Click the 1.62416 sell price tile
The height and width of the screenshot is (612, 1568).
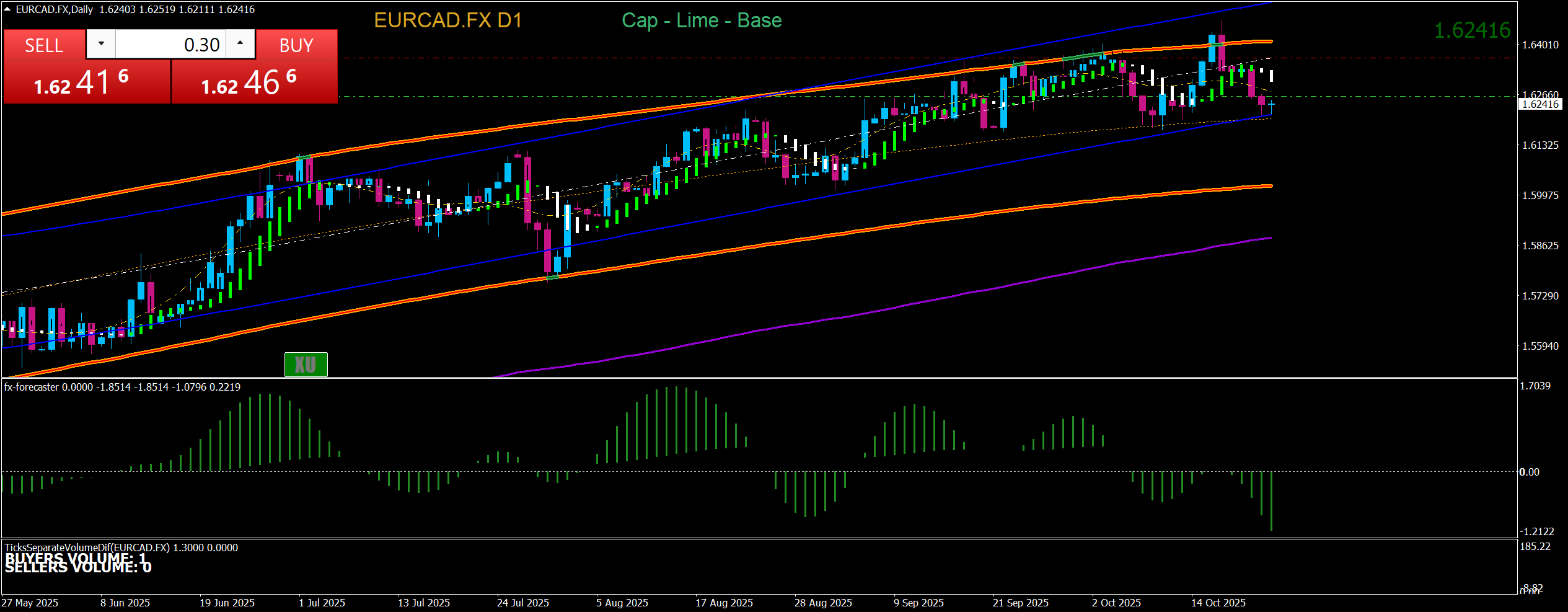pyautogui.click(x=87, y=82)
